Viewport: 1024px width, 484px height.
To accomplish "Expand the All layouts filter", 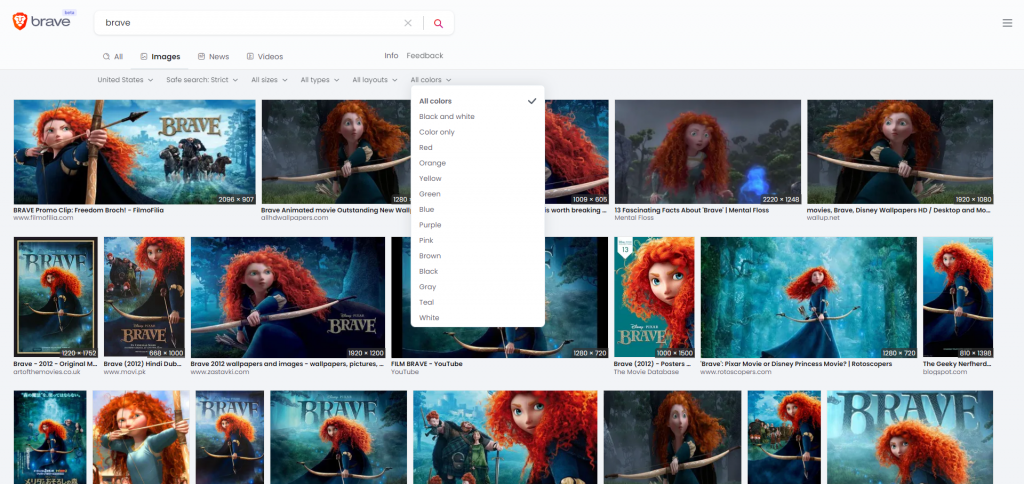I will pos(374,80).
